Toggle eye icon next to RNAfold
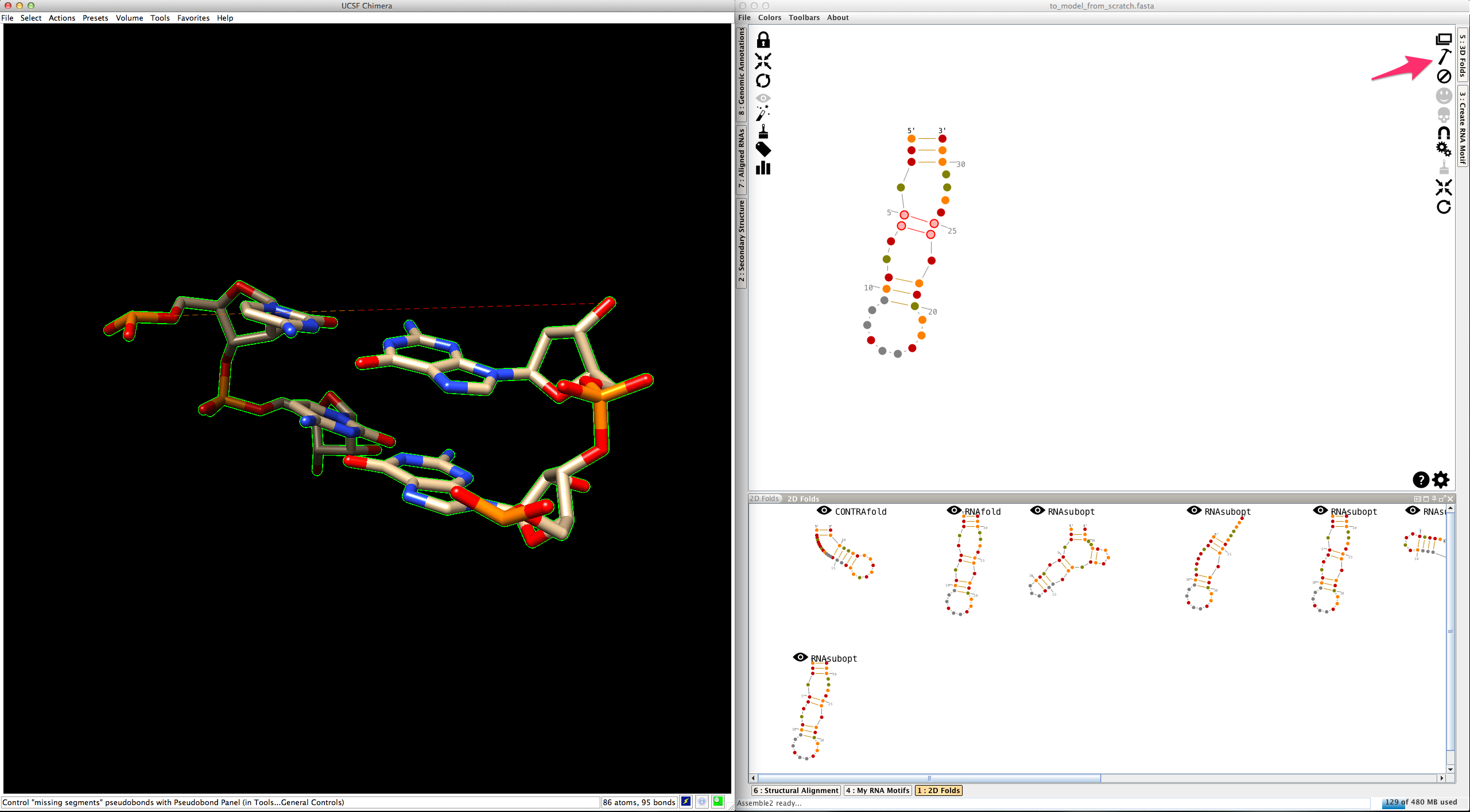The height and width of the screenshot is (812, 1470). click(x=954, y=511)
